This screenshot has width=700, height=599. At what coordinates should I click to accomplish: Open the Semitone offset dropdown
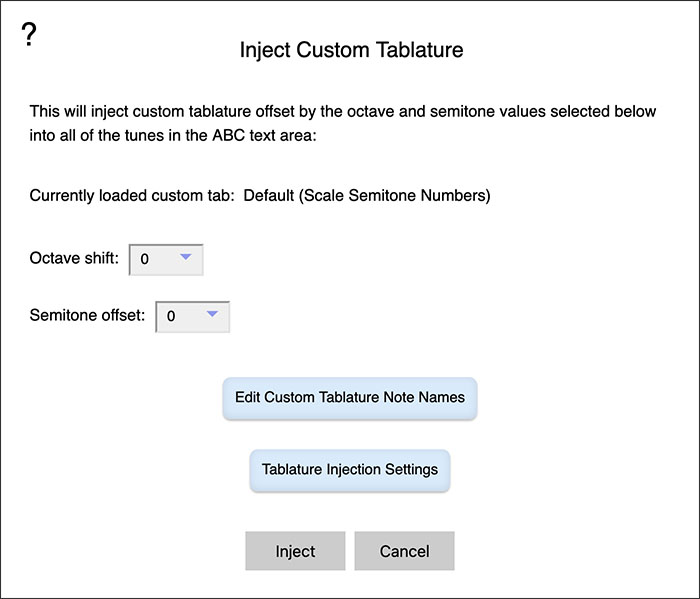tap(192, 316)
